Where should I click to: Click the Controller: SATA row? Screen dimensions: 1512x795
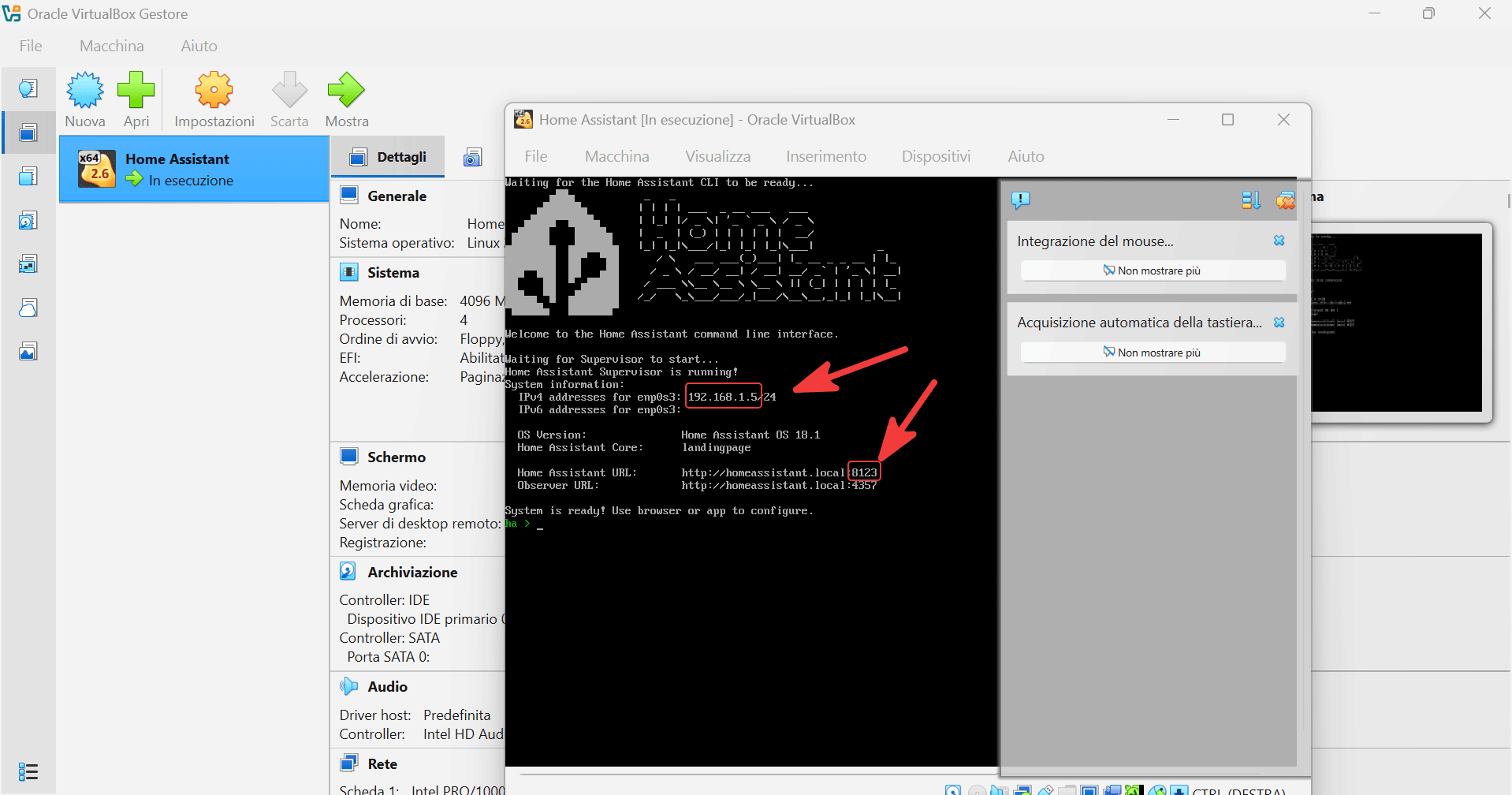(389, 638)
